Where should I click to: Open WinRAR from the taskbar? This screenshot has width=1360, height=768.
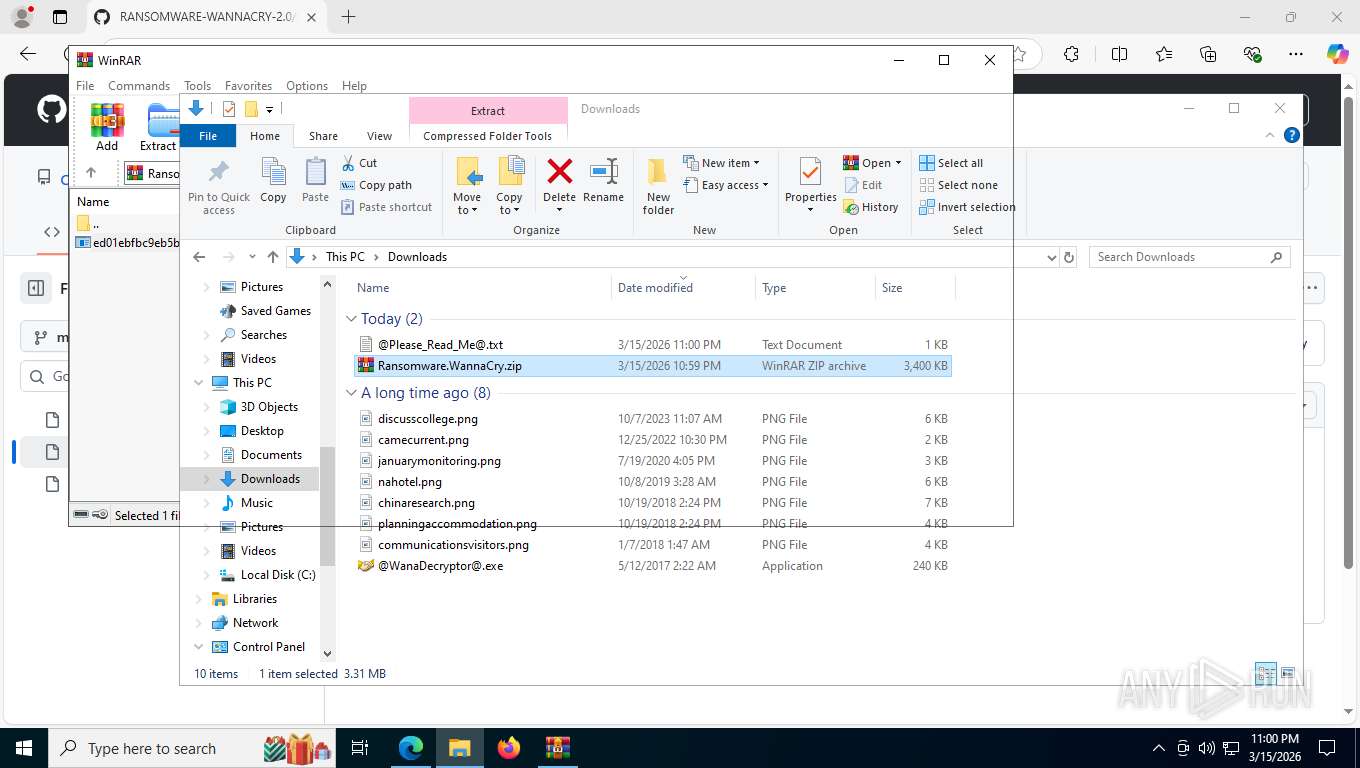(x=557, y=747)
